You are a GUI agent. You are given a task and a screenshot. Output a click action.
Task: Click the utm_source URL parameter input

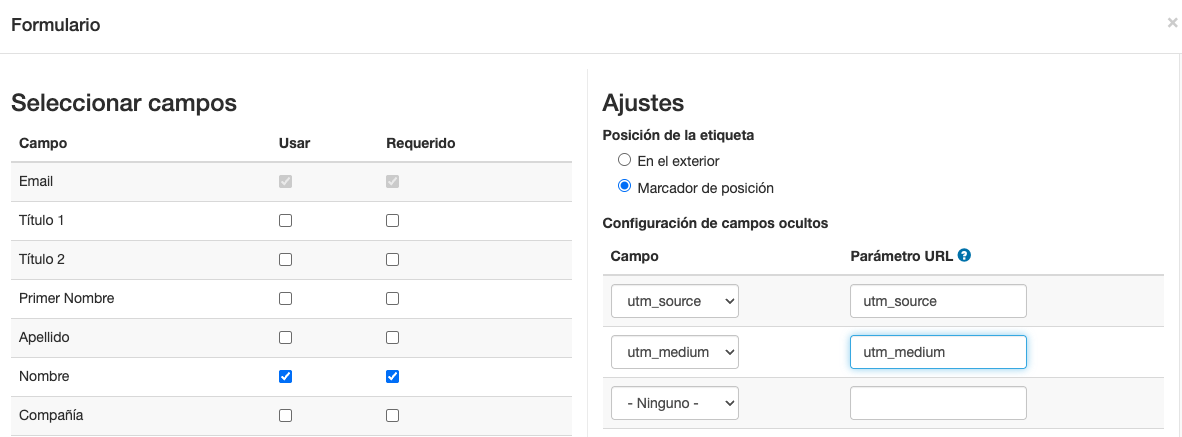[938, 301]
